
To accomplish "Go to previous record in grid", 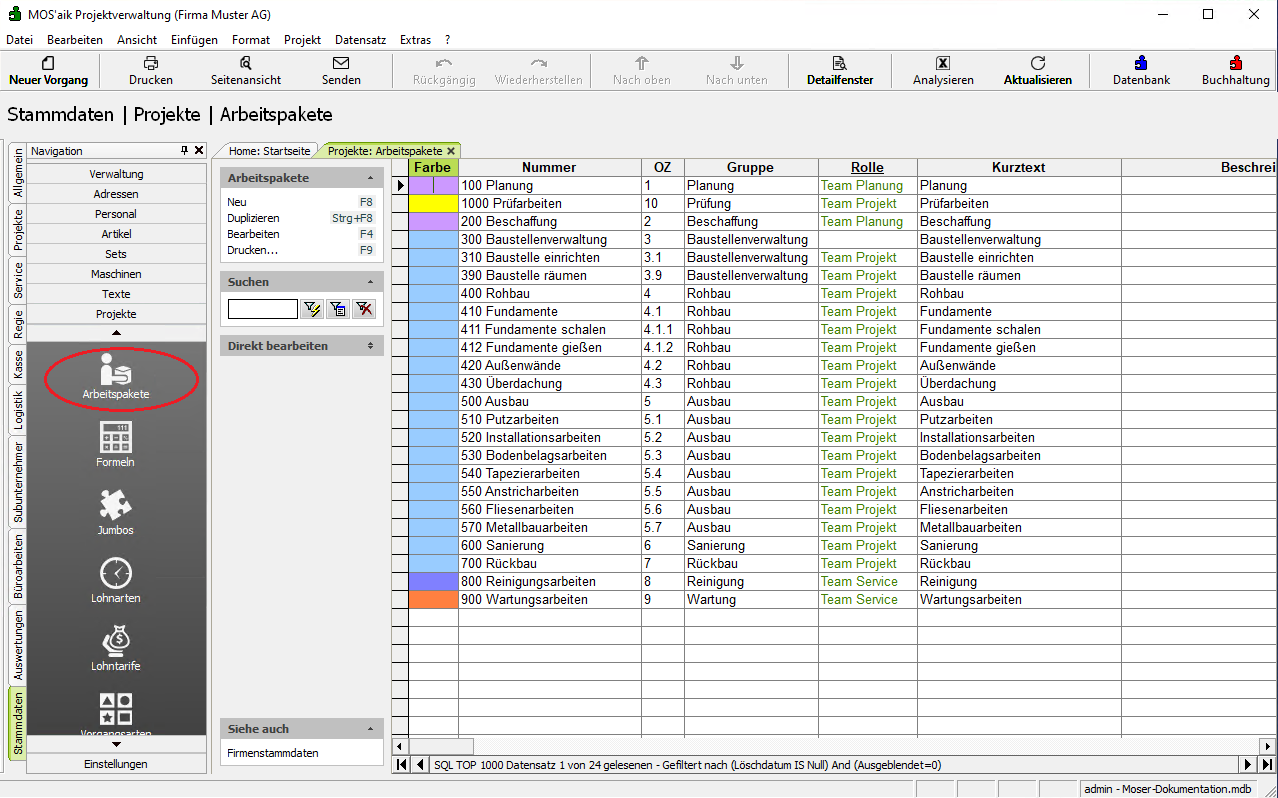I will click(419, 765).
